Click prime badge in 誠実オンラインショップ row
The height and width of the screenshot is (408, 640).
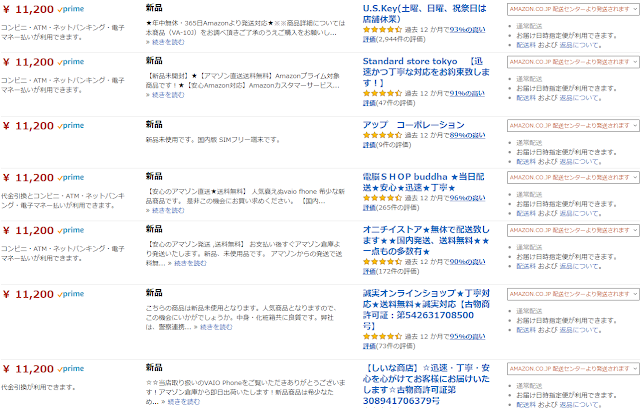point(71,294)
